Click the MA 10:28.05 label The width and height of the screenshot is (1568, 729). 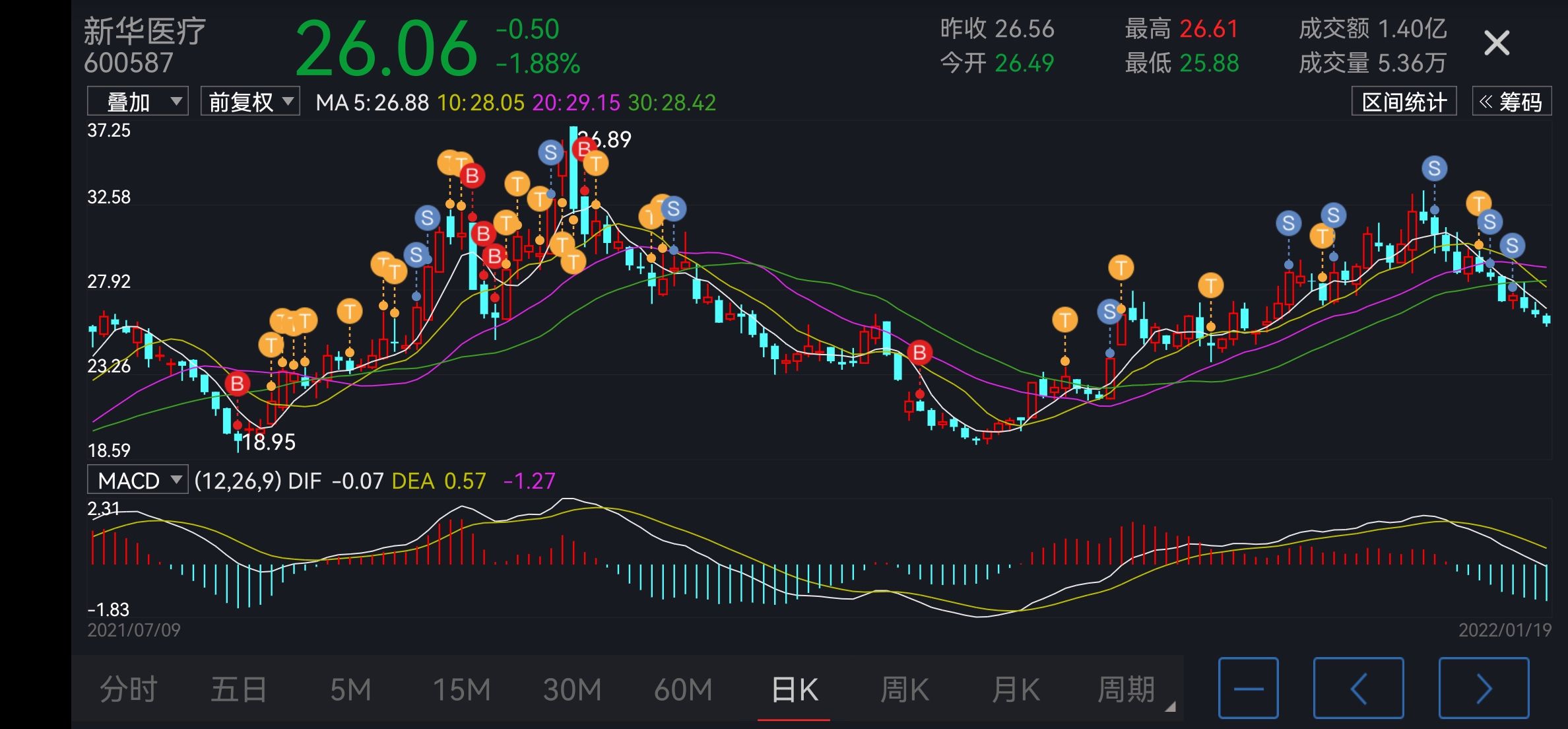(x=481, y=102)
